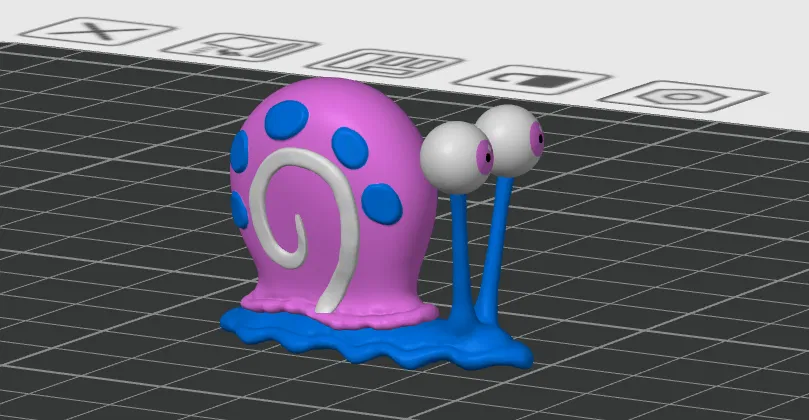Click the lock plate icon
The height and width of the screenshot is (420, 809).
point(532,80)
